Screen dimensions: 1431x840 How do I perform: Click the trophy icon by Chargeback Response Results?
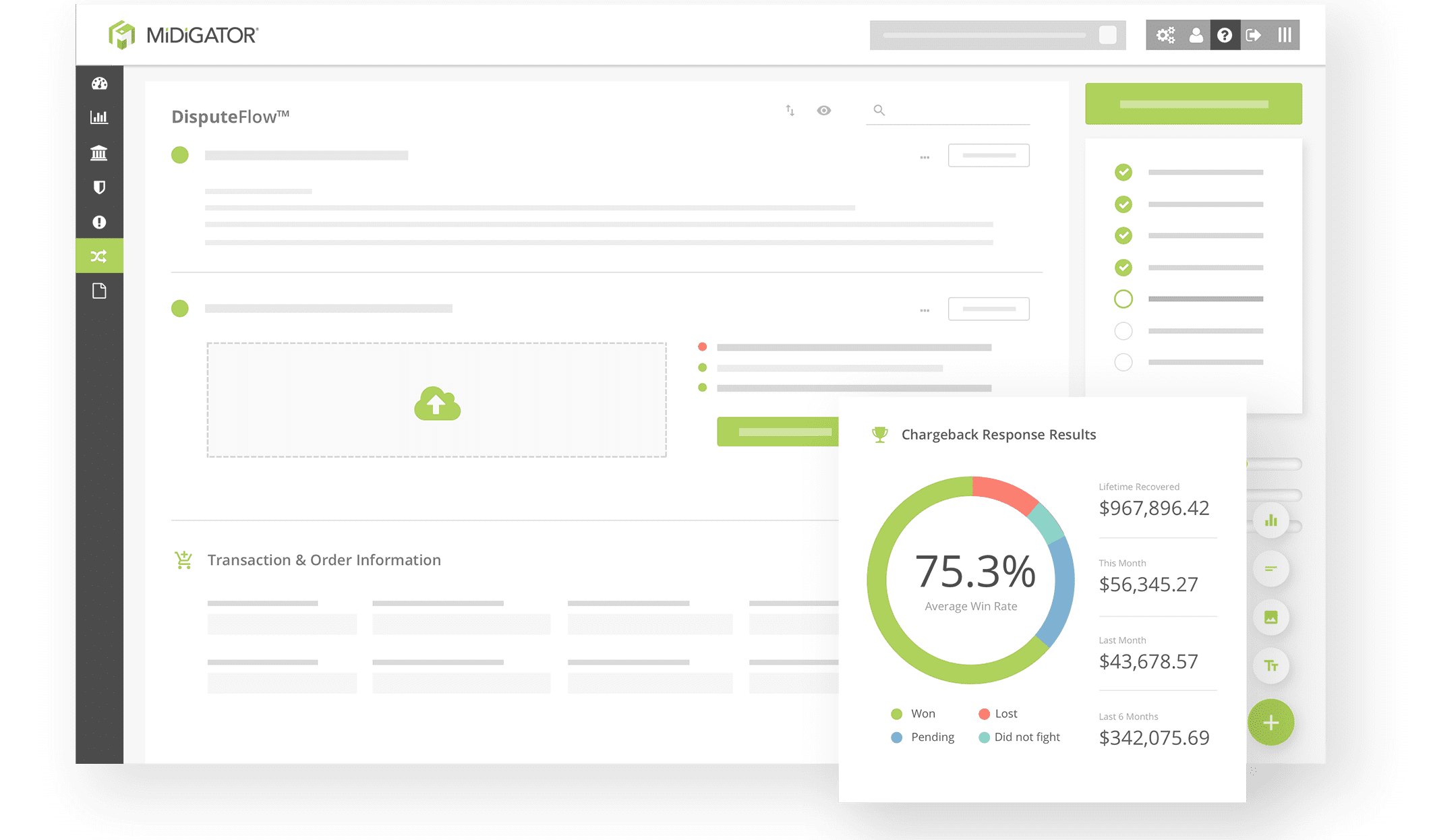click(880, 435)
